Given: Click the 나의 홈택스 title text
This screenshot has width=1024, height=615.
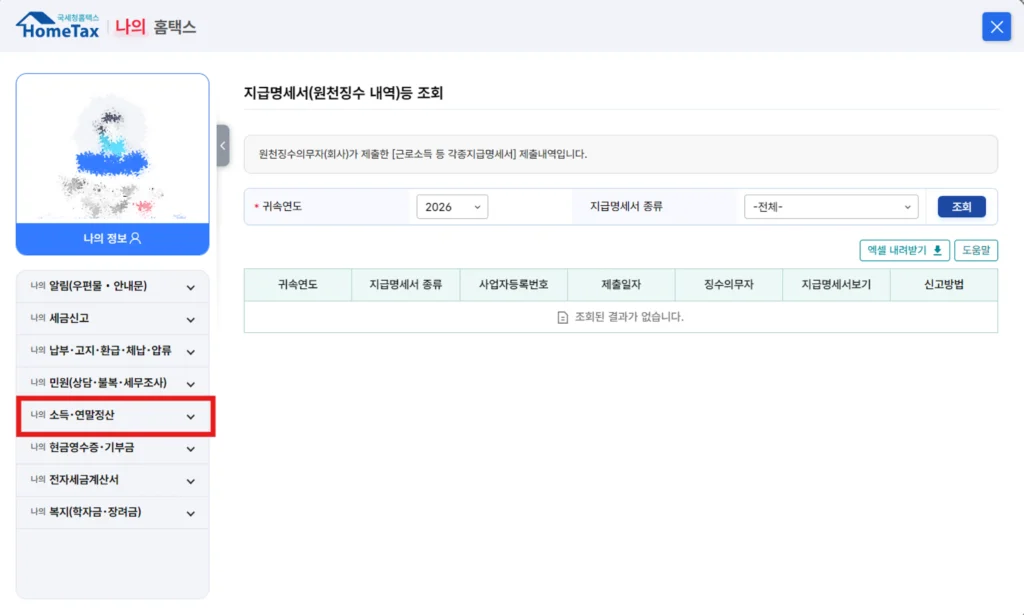Looking at the screenshot, I should pyautogui.click(x=155, y=27).
